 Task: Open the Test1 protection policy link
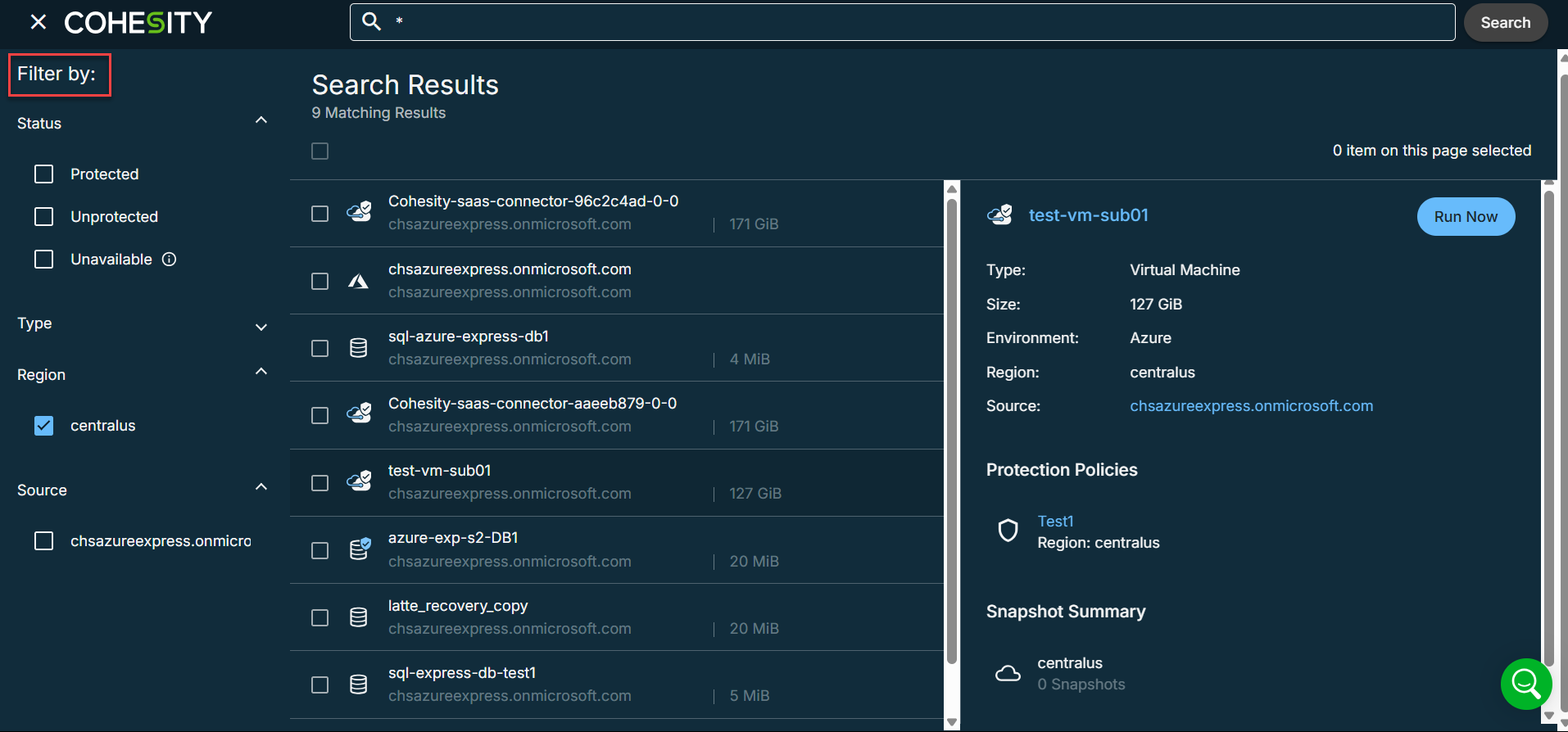1055,522
